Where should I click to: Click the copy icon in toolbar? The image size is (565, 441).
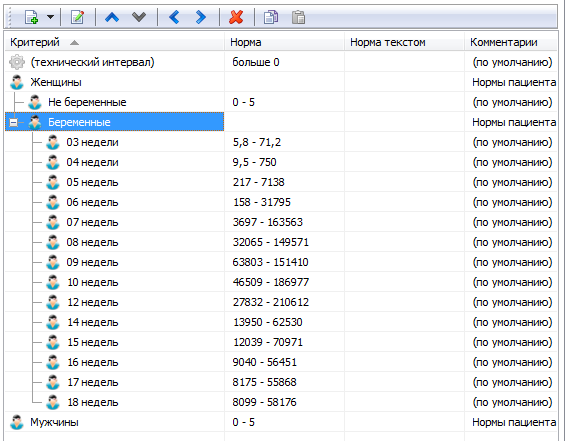click(271, 17)
